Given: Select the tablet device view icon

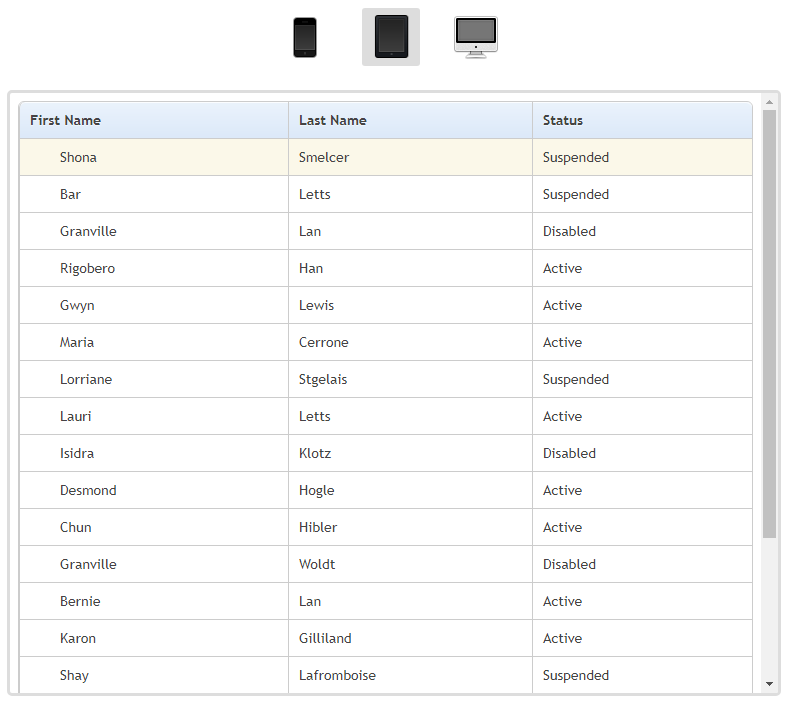Looking at the screenshot, I should (391, 38).
